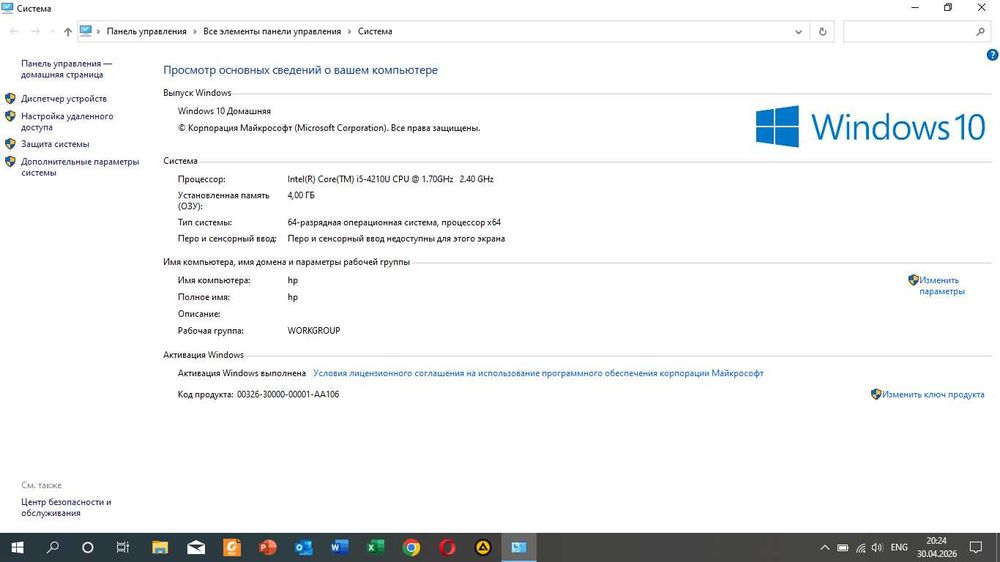Go back with the Back arrow
Viewport: 1000px width, 562px height.
pyautogui.click(x=14, y=31)
